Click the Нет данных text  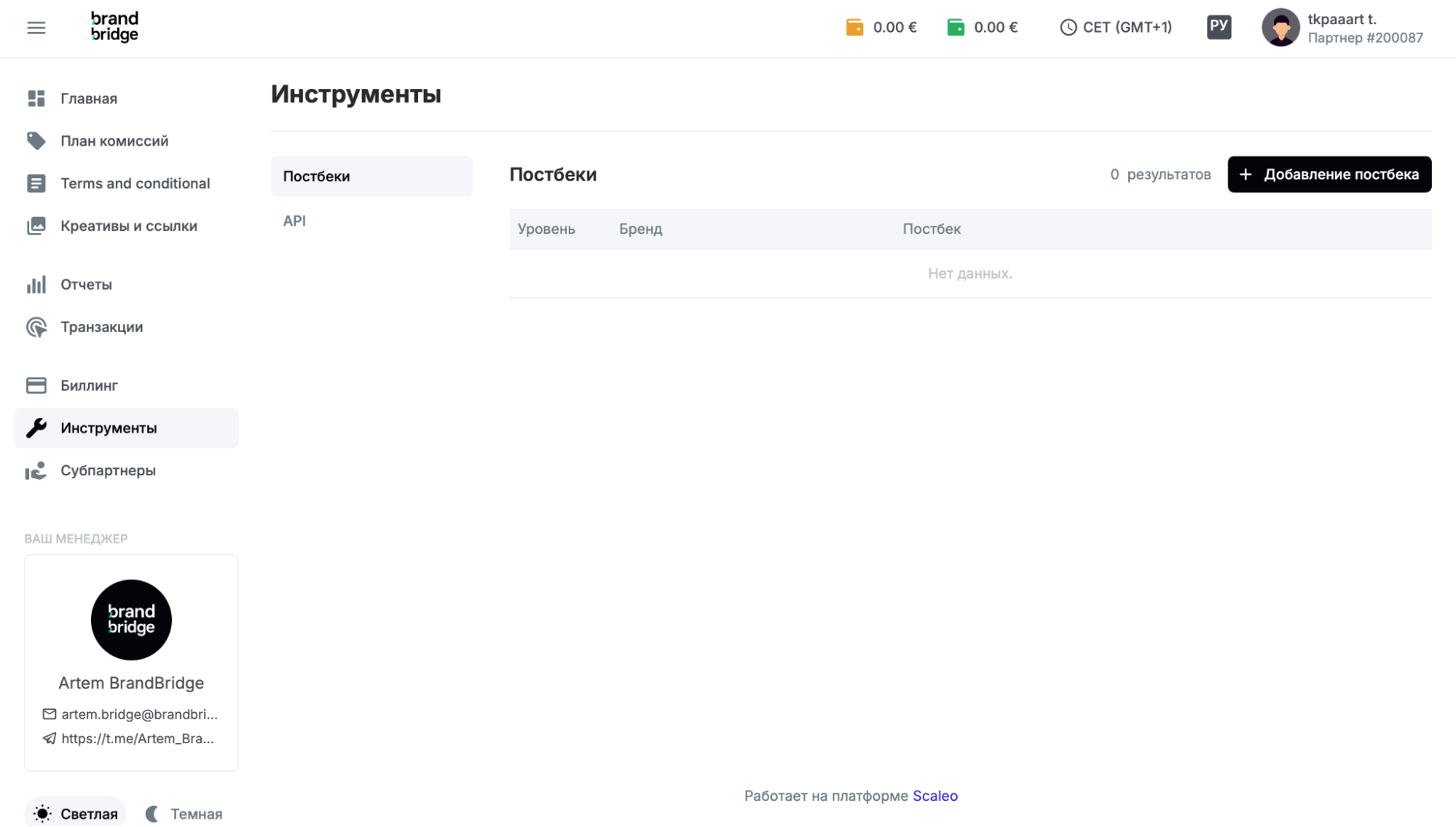970,274
